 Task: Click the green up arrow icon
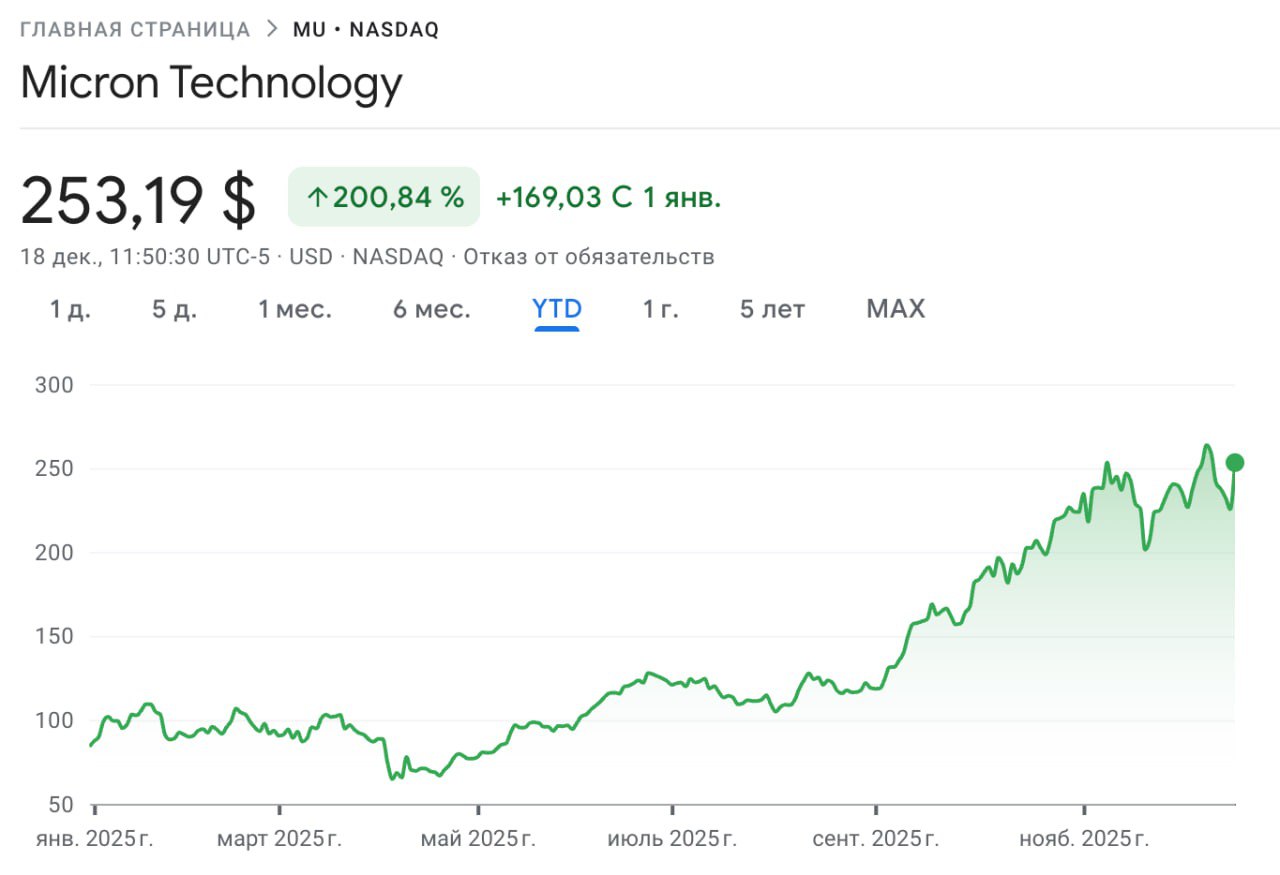pyautogui.click(x=317, y=198)
